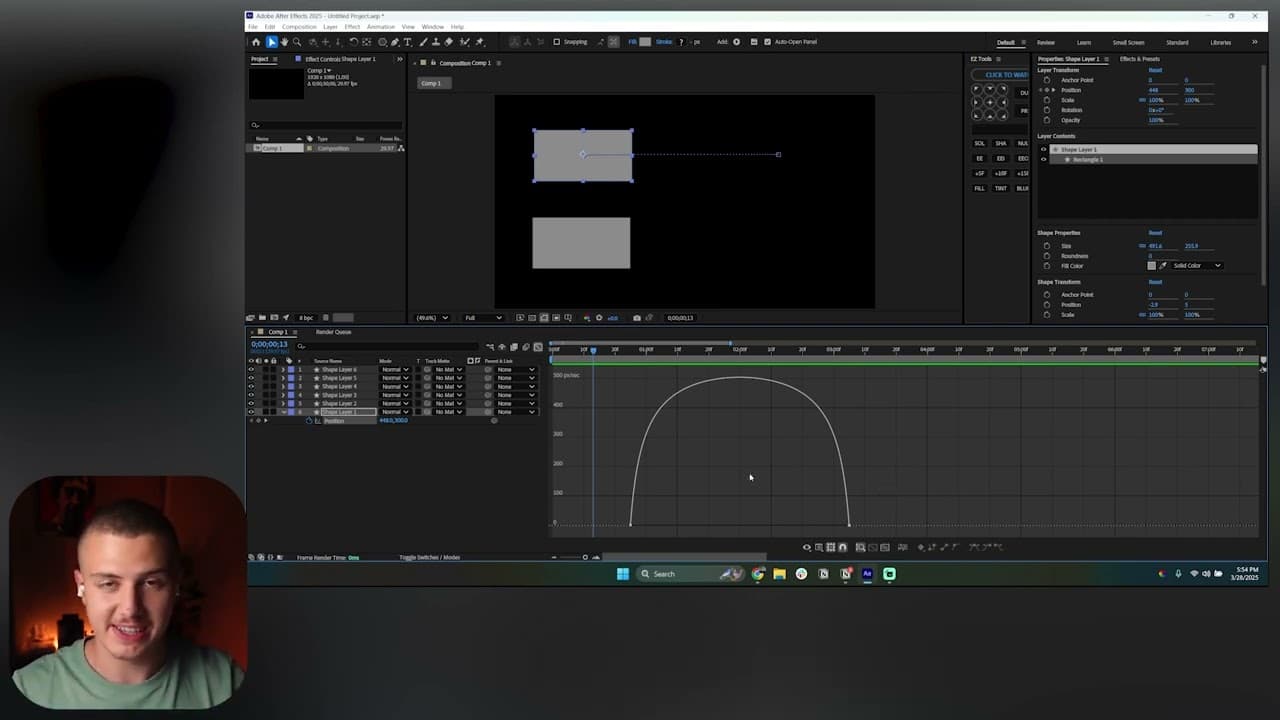Open the blending Mode dropdown for Shape Layer 2
This screenshot has width=1280, height=720.
[395, 403]
